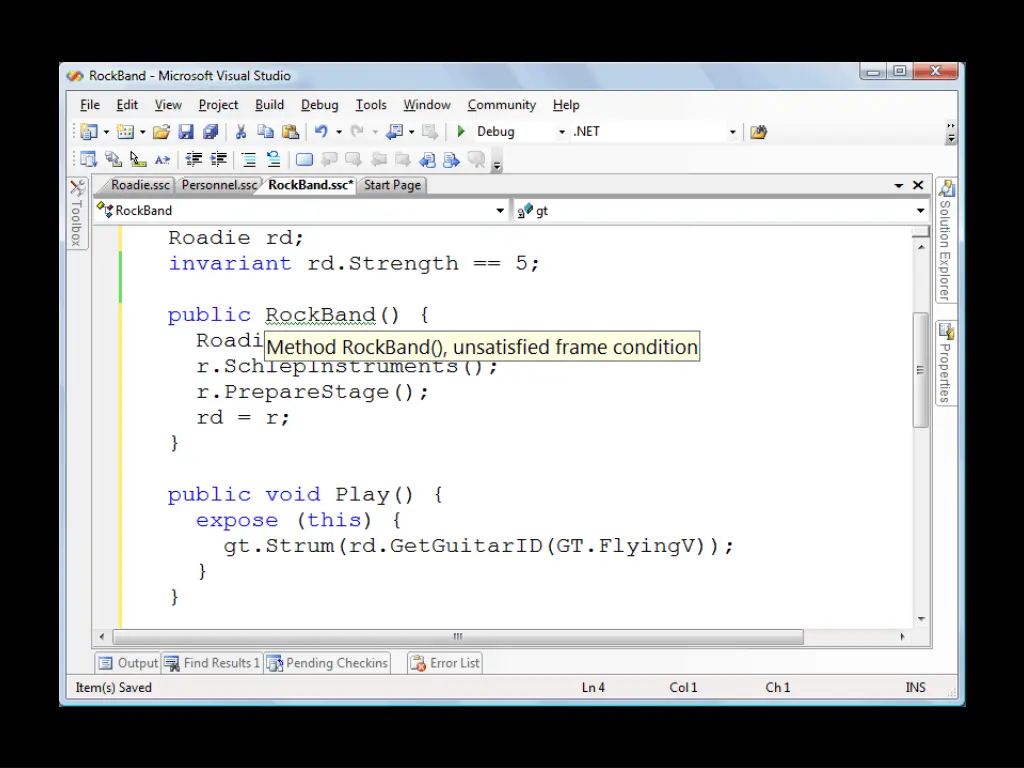Open the Properties side panel
The image size is (1024, 768).
(x=946, y=363)
